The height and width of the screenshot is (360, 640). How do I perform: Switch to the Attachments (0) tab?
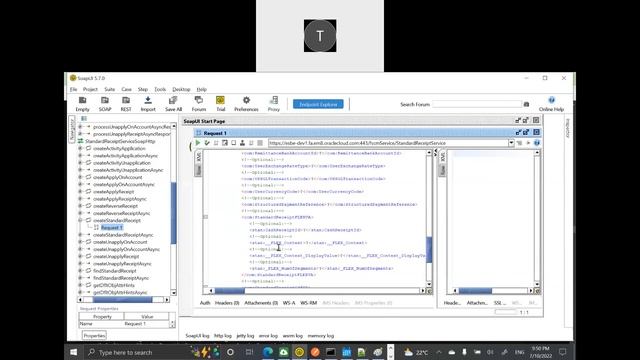[x=261, y=303]
